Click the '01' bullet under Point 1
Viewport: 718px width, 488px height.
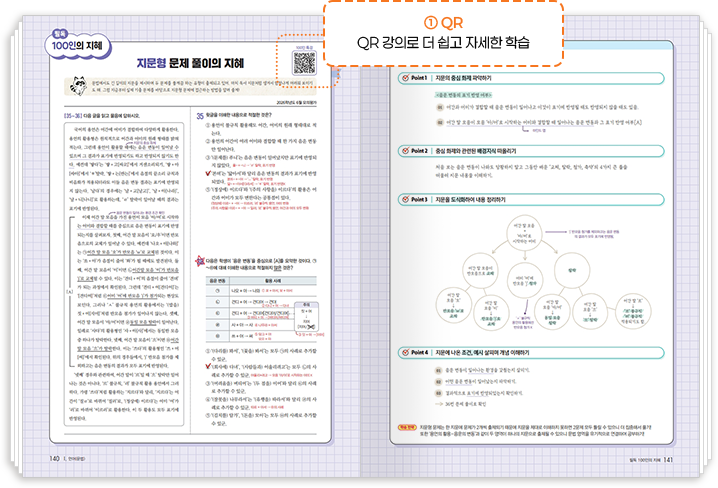[x=440, y=107]
